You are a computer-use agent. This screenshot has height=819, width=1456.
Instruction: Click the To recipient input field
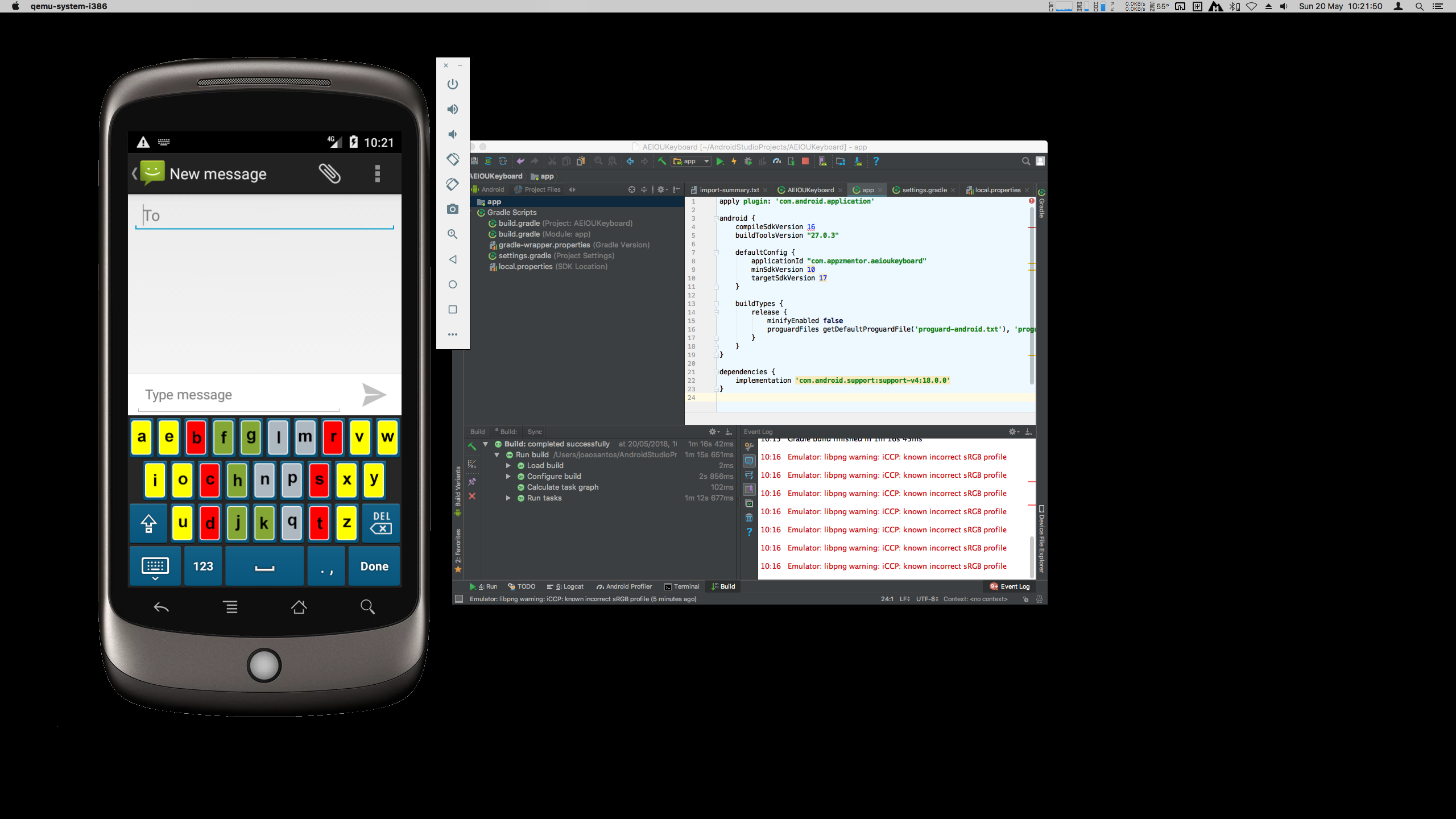click(x=264, y=216)
